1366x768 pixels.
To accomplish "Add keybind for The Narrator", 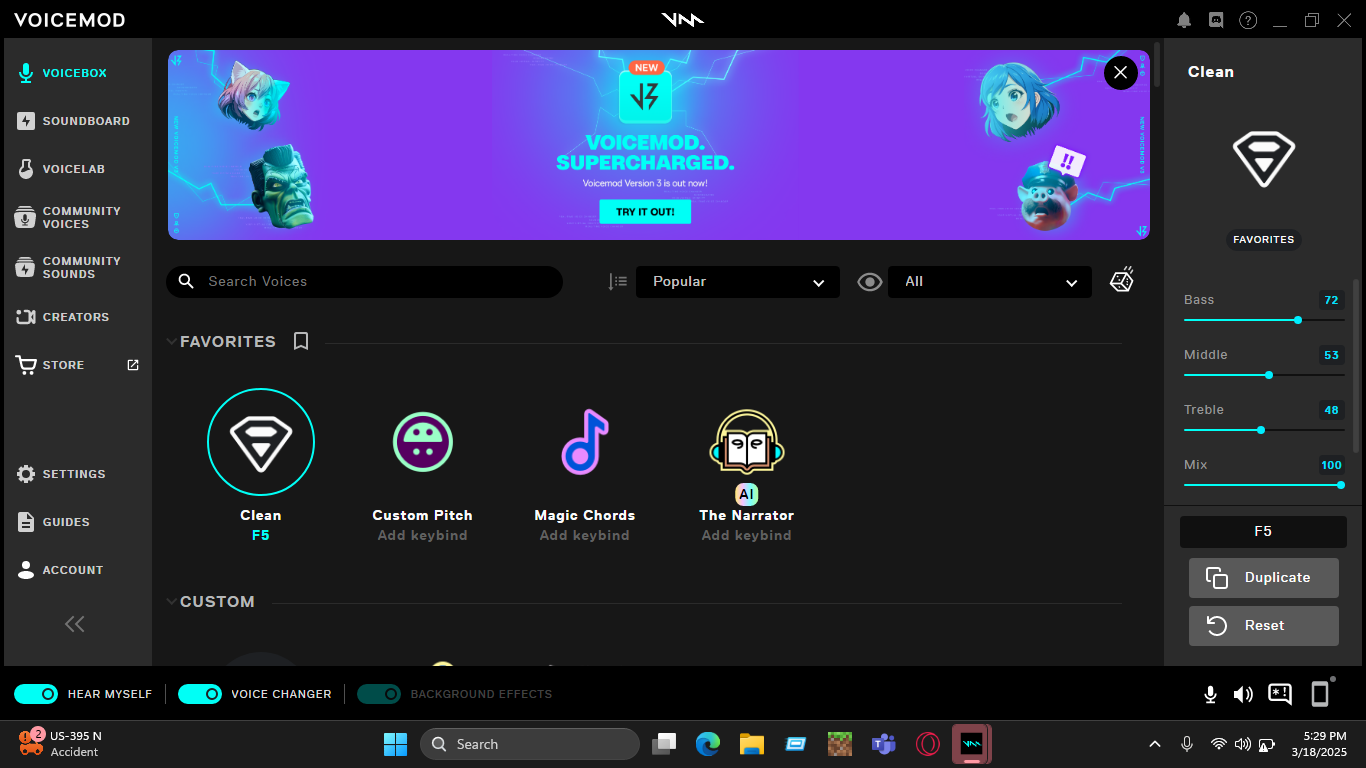I will tap(747, 536).
